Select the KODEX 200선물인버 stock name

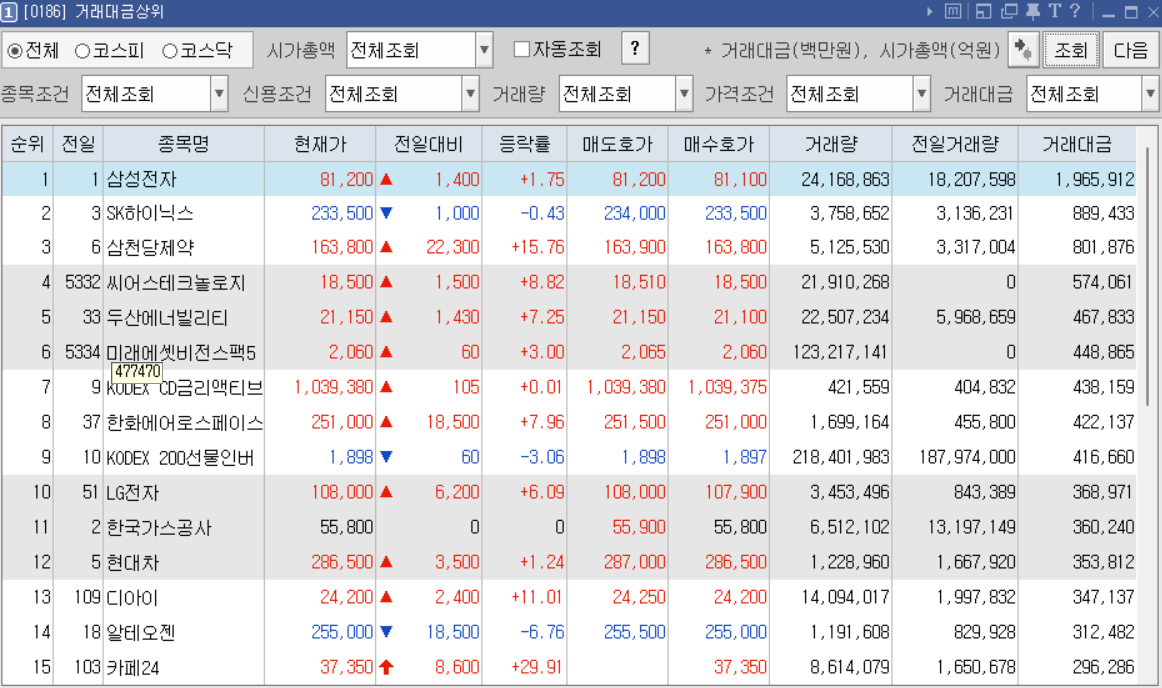pos(180,457)
